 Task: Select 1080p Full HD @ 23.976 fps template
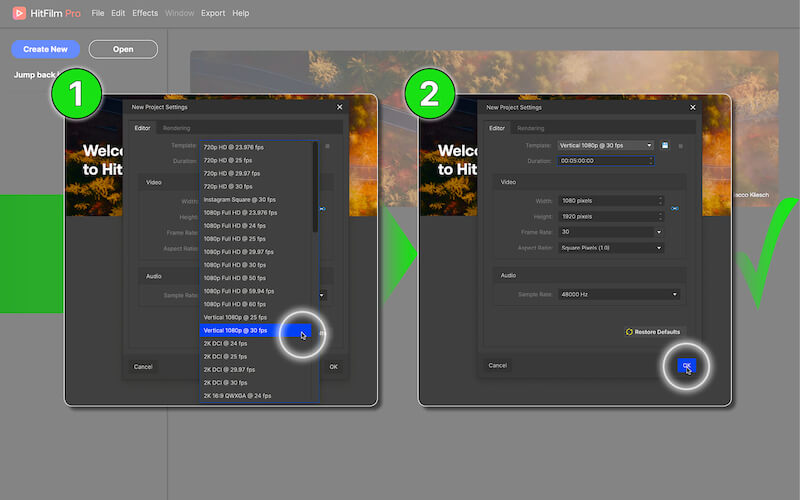point(256,213)
